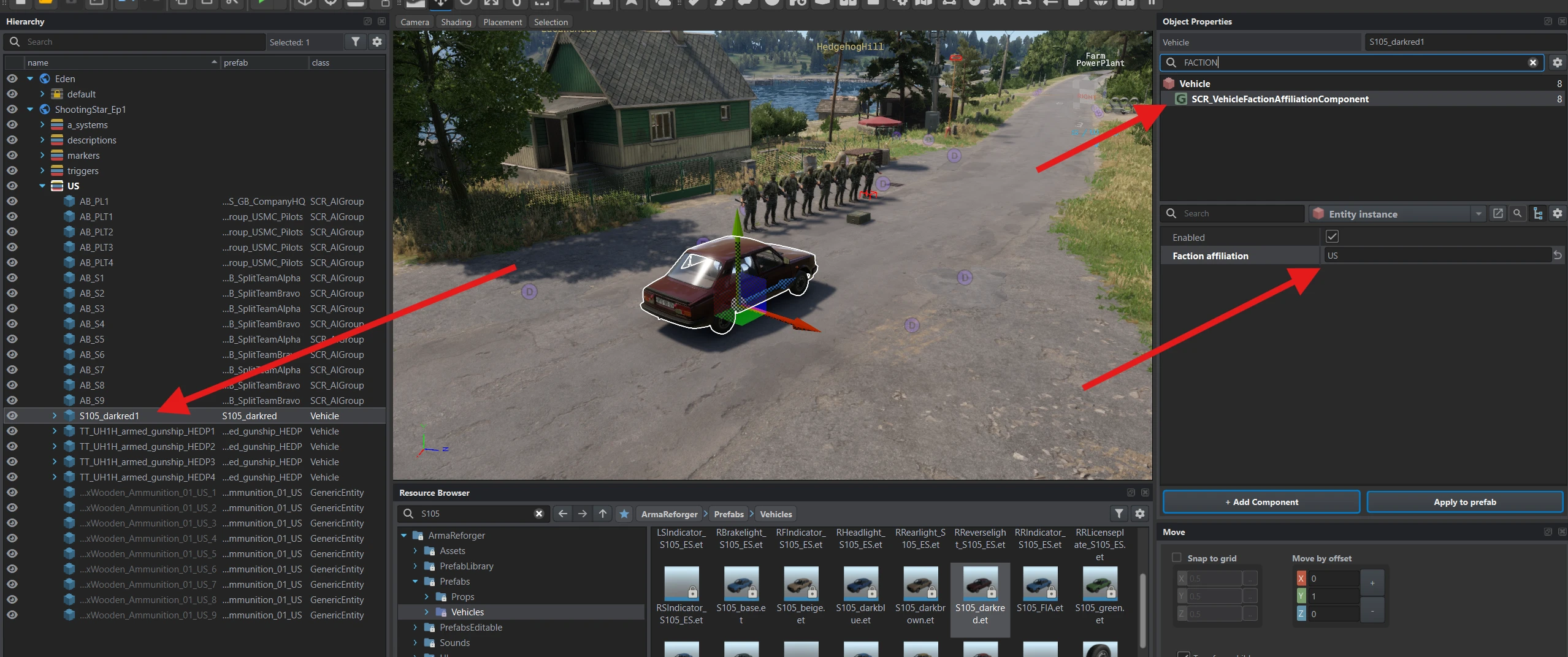Viewport: 1568px width, 657px height.
Task: Clear the S105 search in Resource Browser
Action: click(x=539, y=514)
